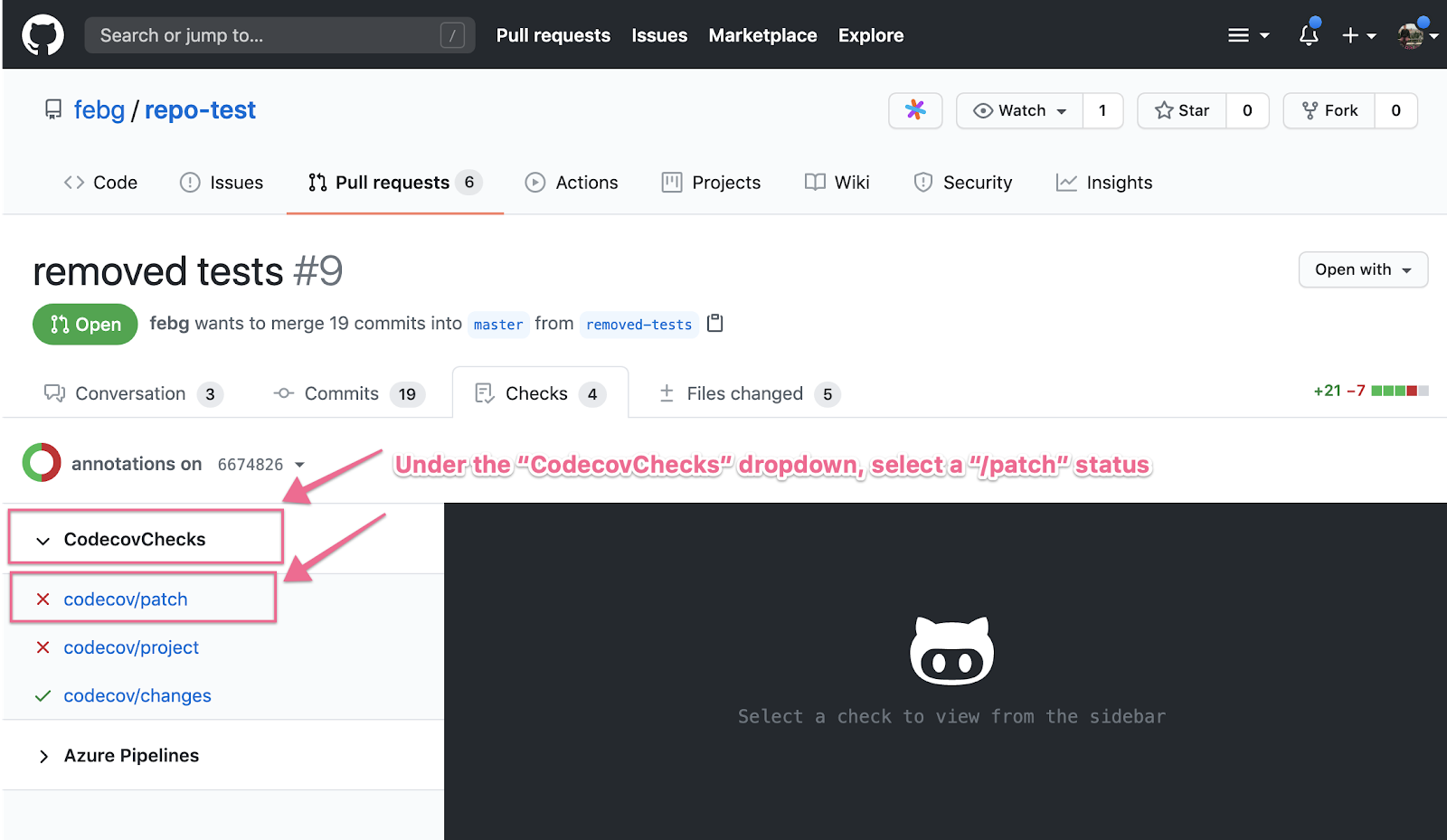Image resolution: width=1447 pixels, height=840 pixels.
Task: Click the red-green annotations status circle
Action: (x=42, y=462)
